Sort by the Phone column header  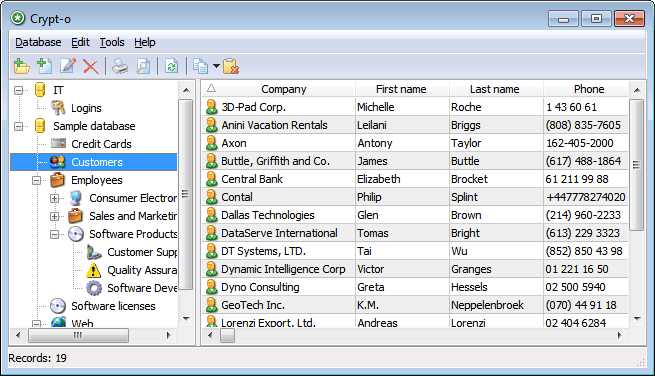coord(589,89)
